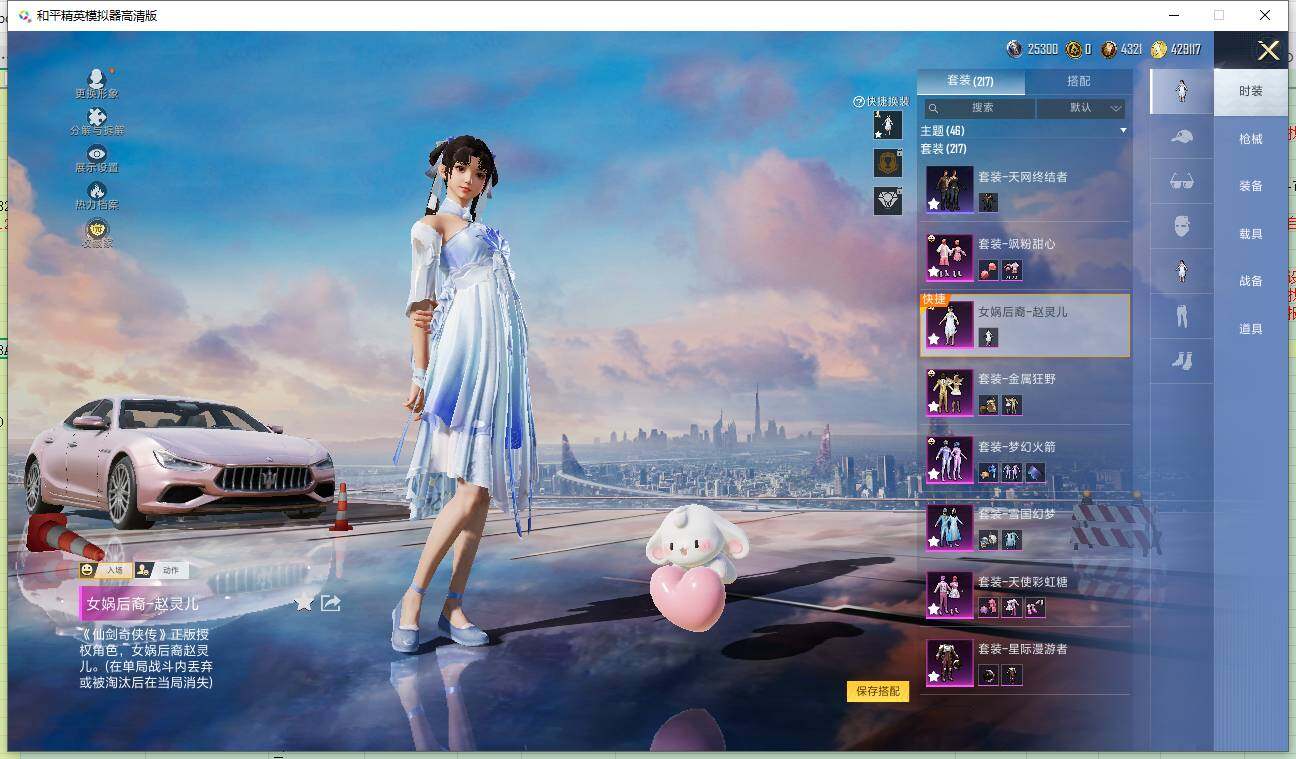The width and height of the screenshot is (1296, 759).
Task: Click the second item icon under 套装-星际漫游者
Action: point(1012,675)
